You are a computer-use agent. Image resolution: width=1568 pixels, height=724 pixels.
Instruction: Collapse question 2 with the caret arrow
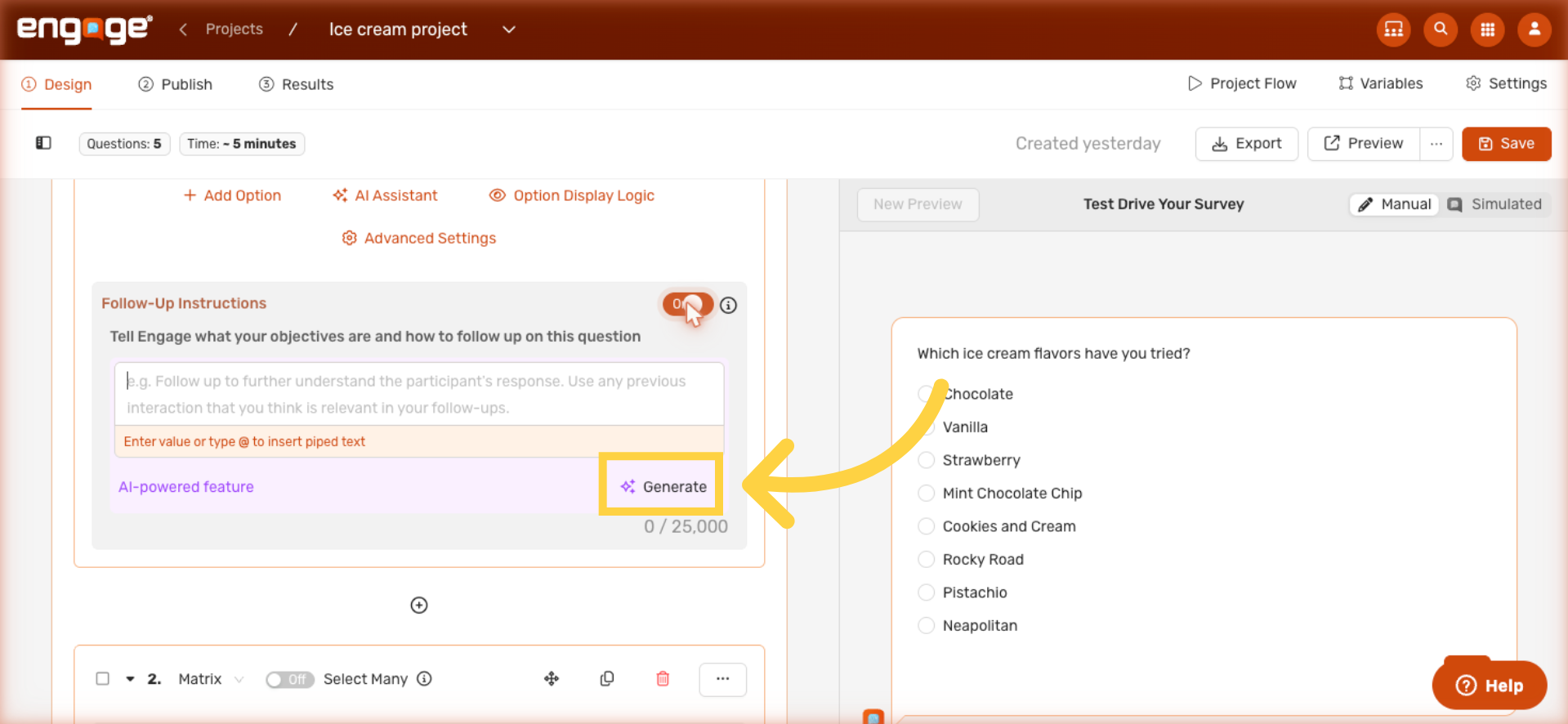pos(130,678)
